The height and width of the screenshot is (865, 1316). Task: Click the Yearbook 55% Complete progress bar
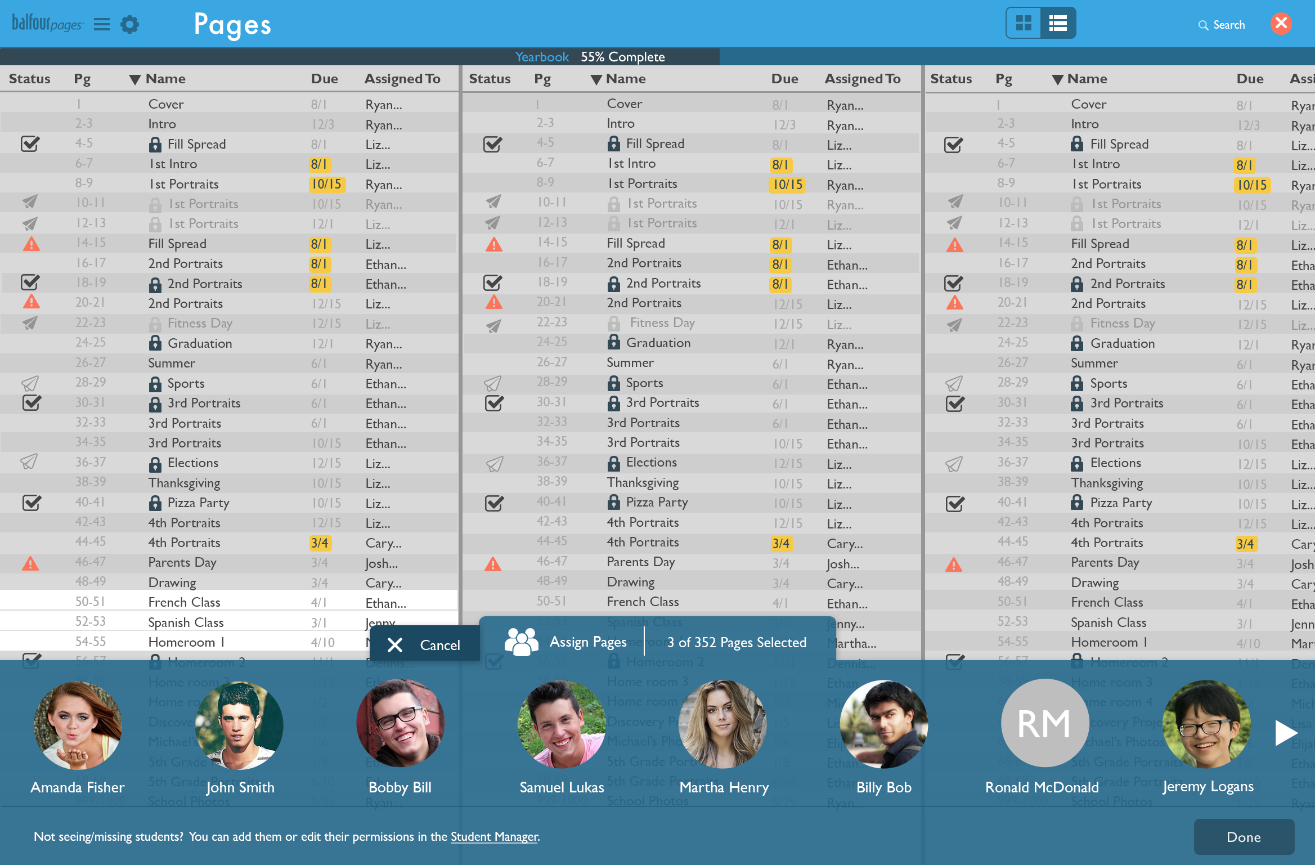(x=591, y=57)
